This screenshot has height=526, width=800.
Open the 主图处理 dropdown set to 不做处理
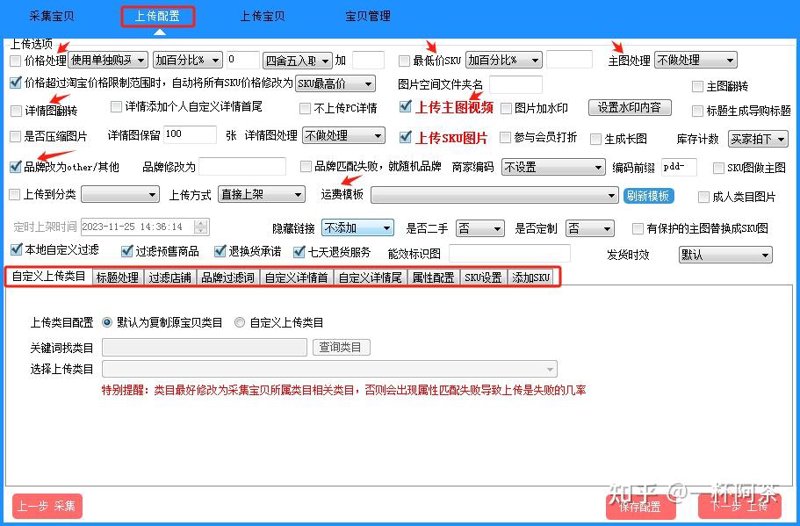[695, 60]
